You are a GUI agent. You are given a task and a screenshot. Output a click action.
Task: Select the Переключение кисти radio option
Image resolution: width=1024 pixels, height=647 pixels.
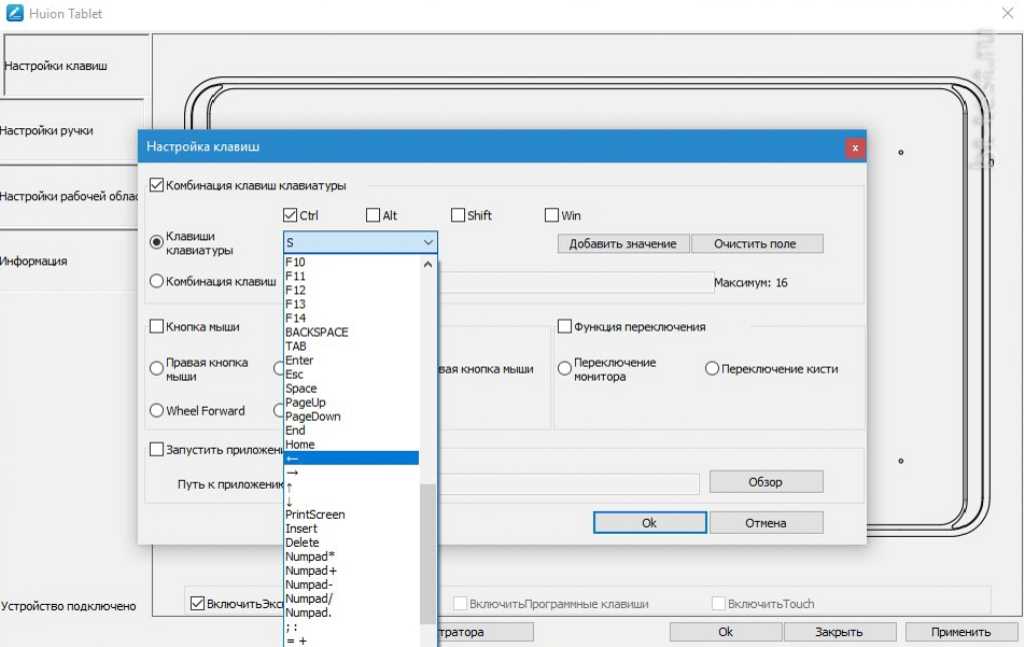[712, 369]
